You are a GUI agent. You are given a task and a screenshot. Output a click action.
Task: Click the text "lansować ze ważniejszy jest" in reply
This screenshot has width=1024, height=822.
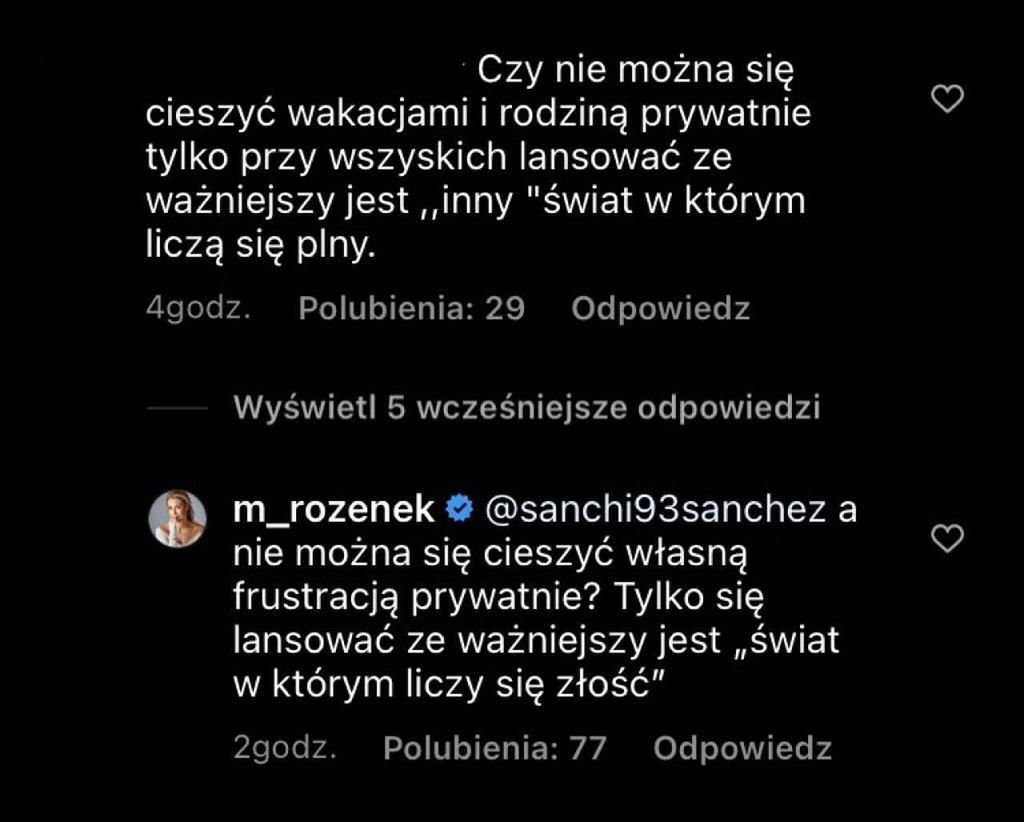477,641
